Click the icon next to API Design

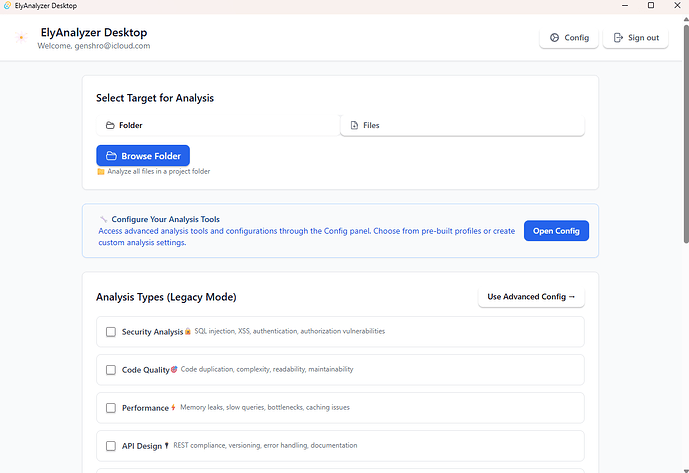(x=166, y=446)
